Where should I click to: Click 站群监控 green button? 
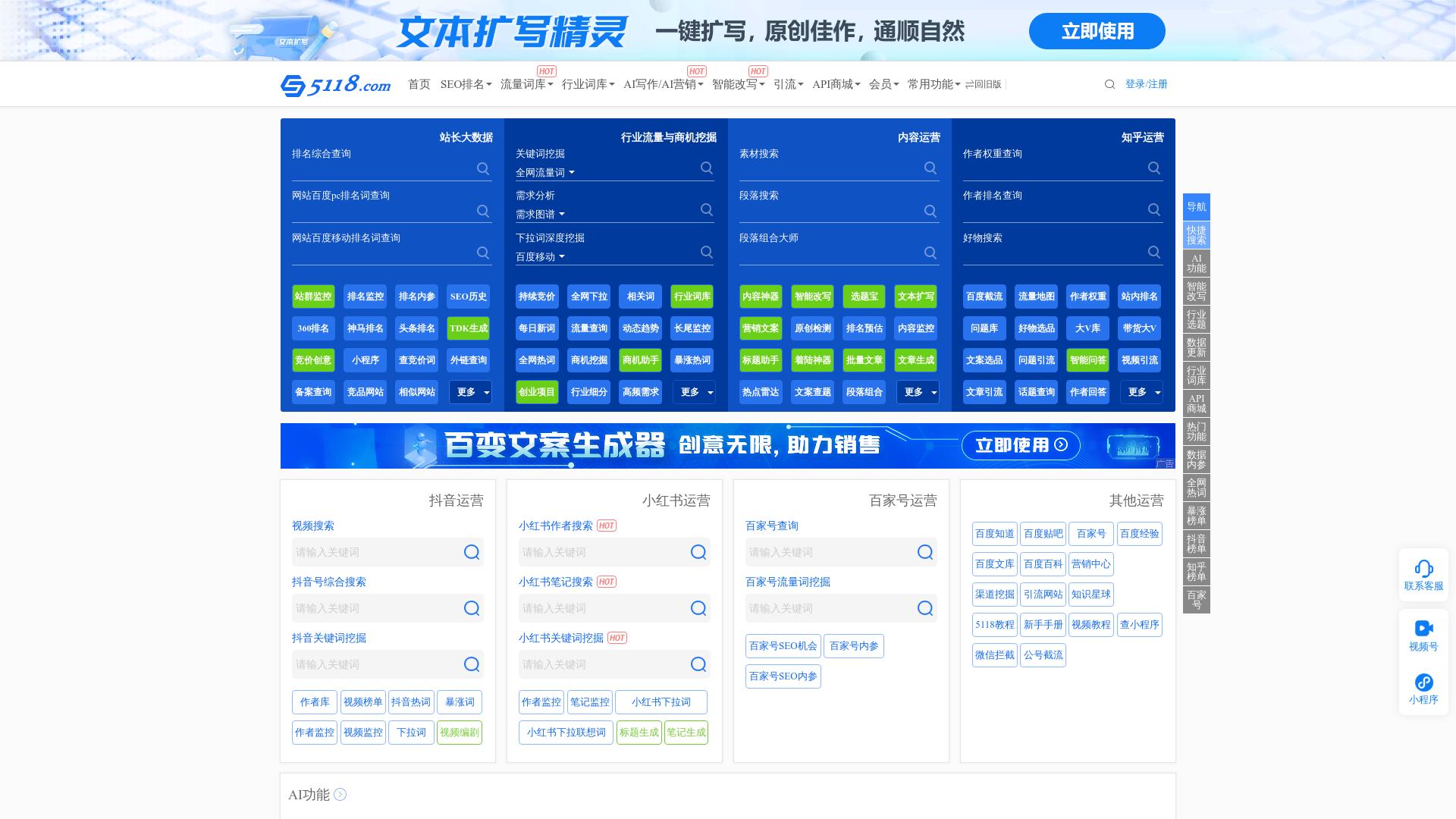tap(313, 297)
